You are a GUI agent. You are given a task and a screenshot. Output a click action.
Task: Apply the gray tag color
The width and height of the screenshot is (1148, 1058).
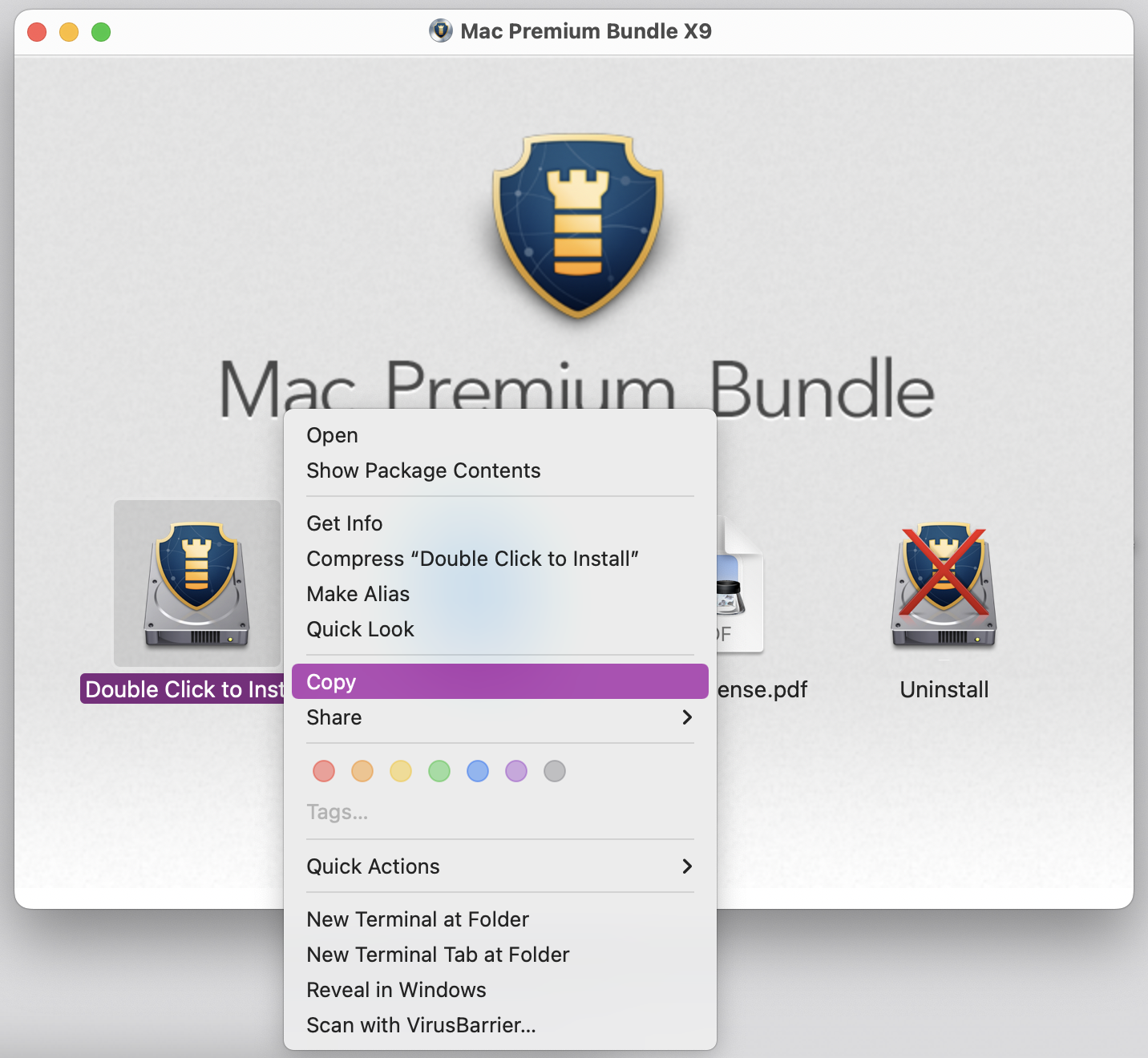coord(555,771)
